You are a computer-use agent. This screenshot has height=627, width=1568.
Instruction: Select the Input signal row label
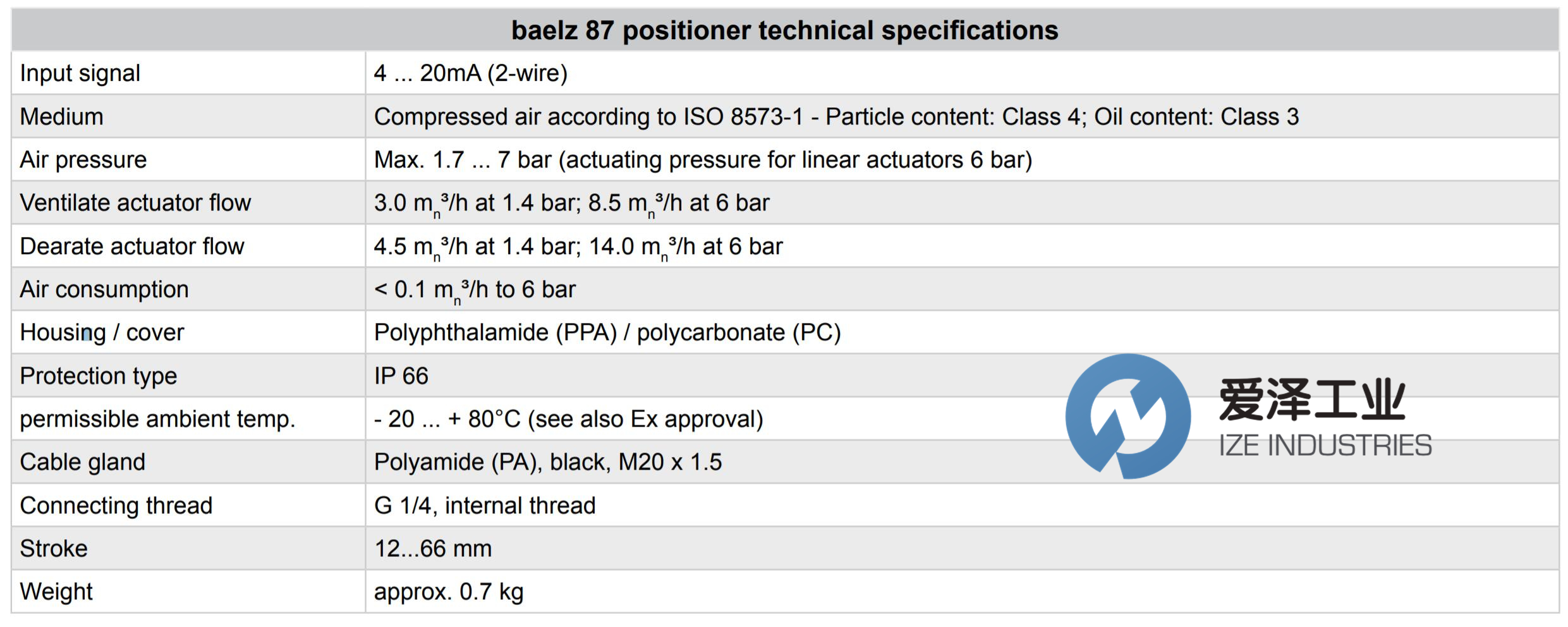tap(80, 73)
